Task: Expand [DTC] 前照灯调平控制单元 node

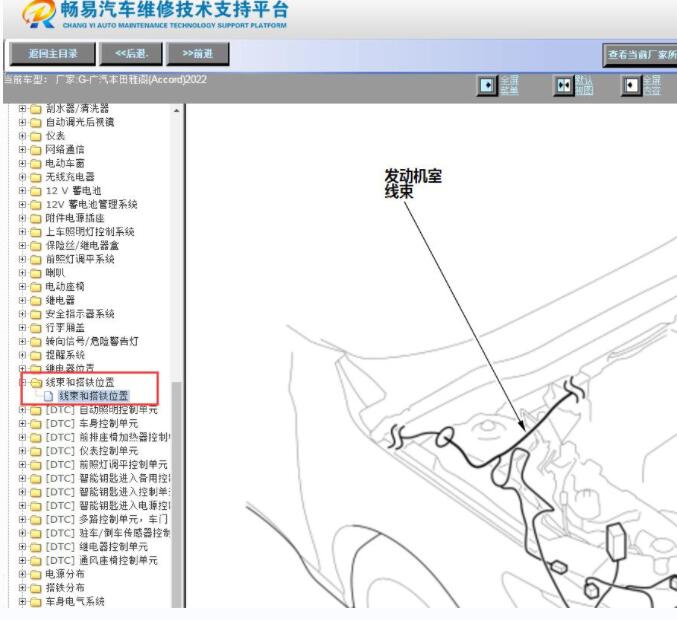Action: click(22, 465)
